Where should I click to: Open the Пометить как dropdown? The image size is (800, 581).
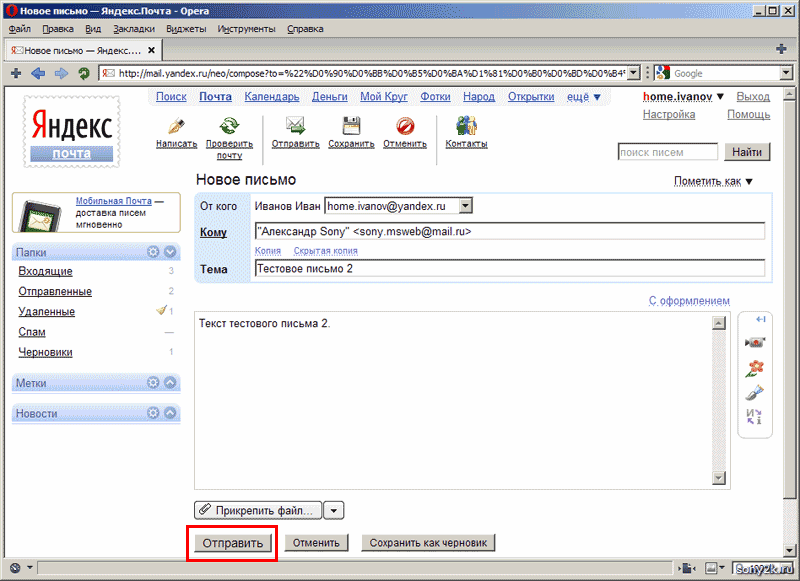coord(713,181)
